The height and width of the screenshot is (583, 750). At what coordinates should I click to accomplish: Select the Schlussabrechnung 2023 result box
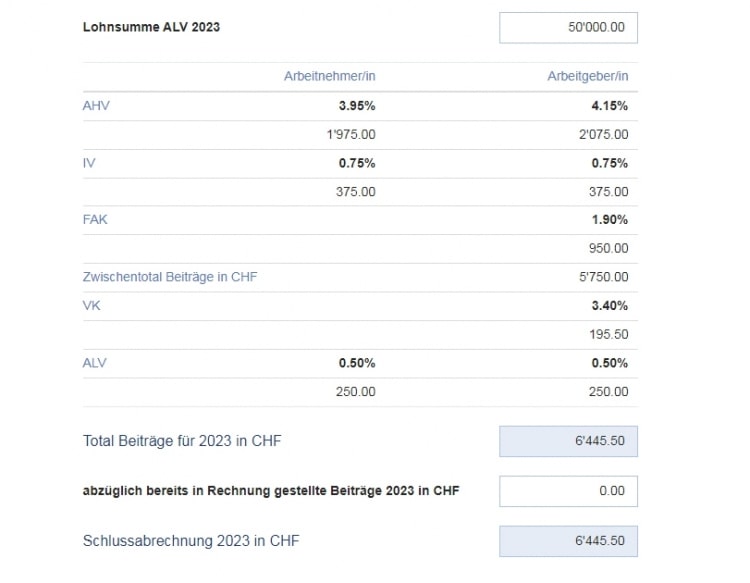point(568,541)
